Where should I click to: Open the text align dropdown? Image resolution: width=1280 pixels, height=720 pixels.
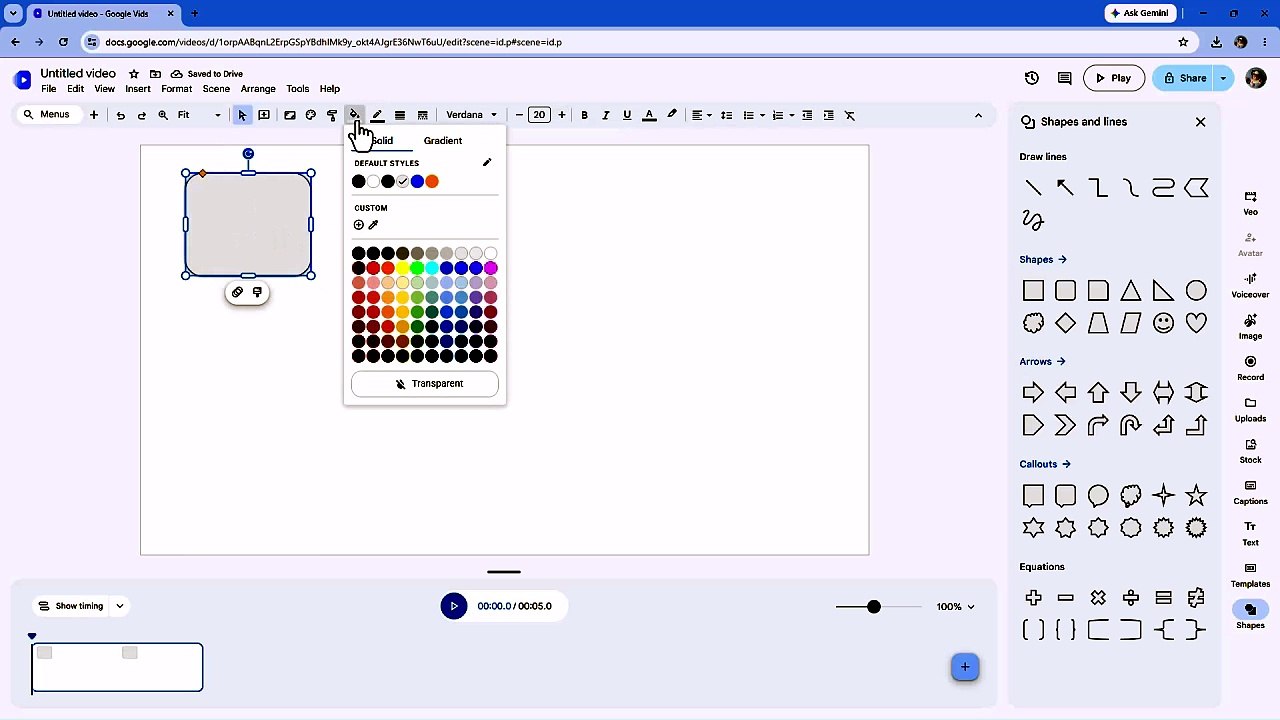702,115
